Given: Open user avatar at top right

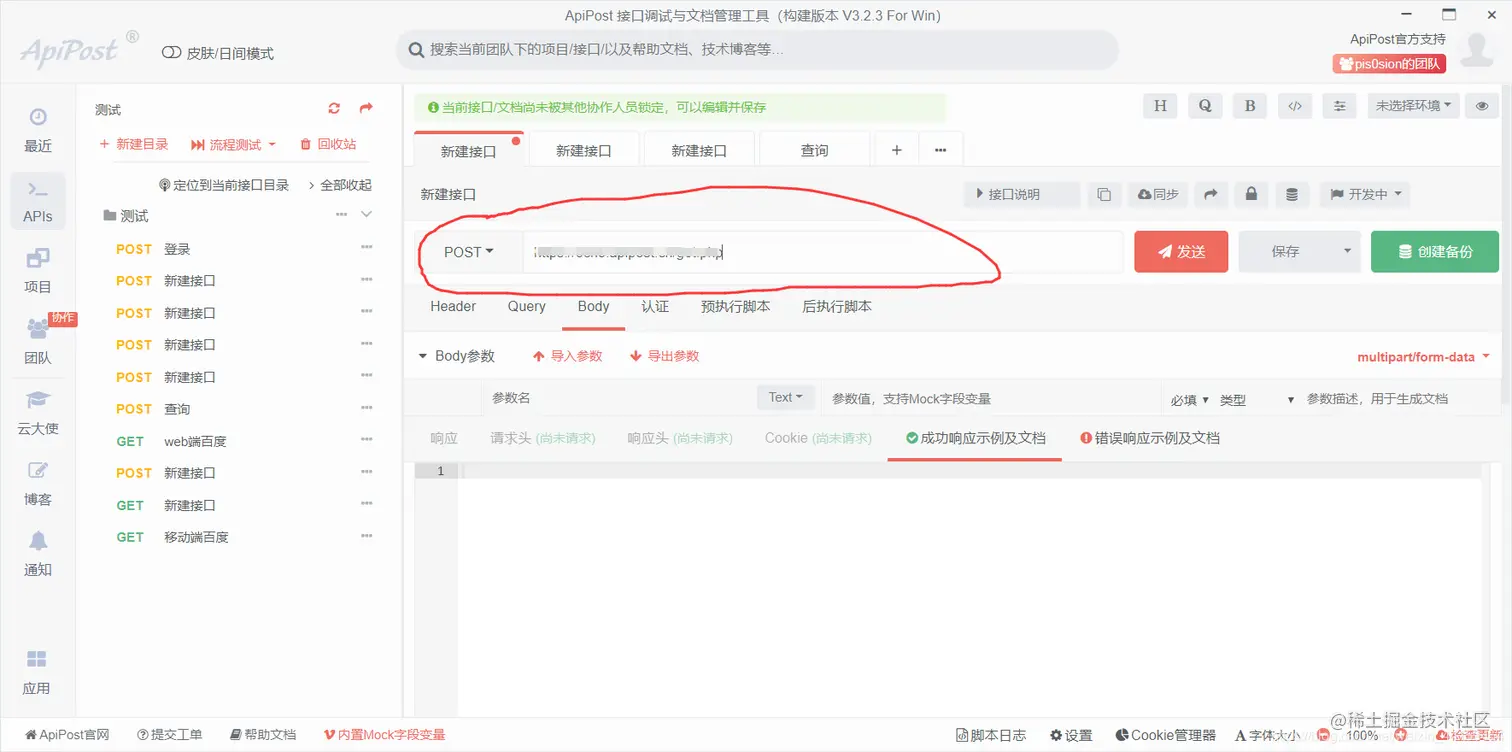Looking at the screenshot, I should pos(1477,49).
